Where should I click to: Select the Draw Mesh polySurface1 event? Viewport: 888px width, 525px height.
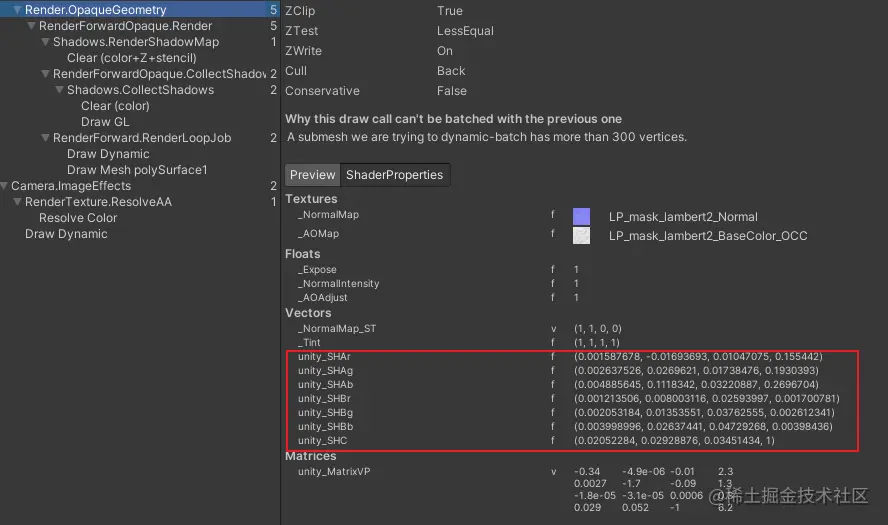click(x=137, y=170)
